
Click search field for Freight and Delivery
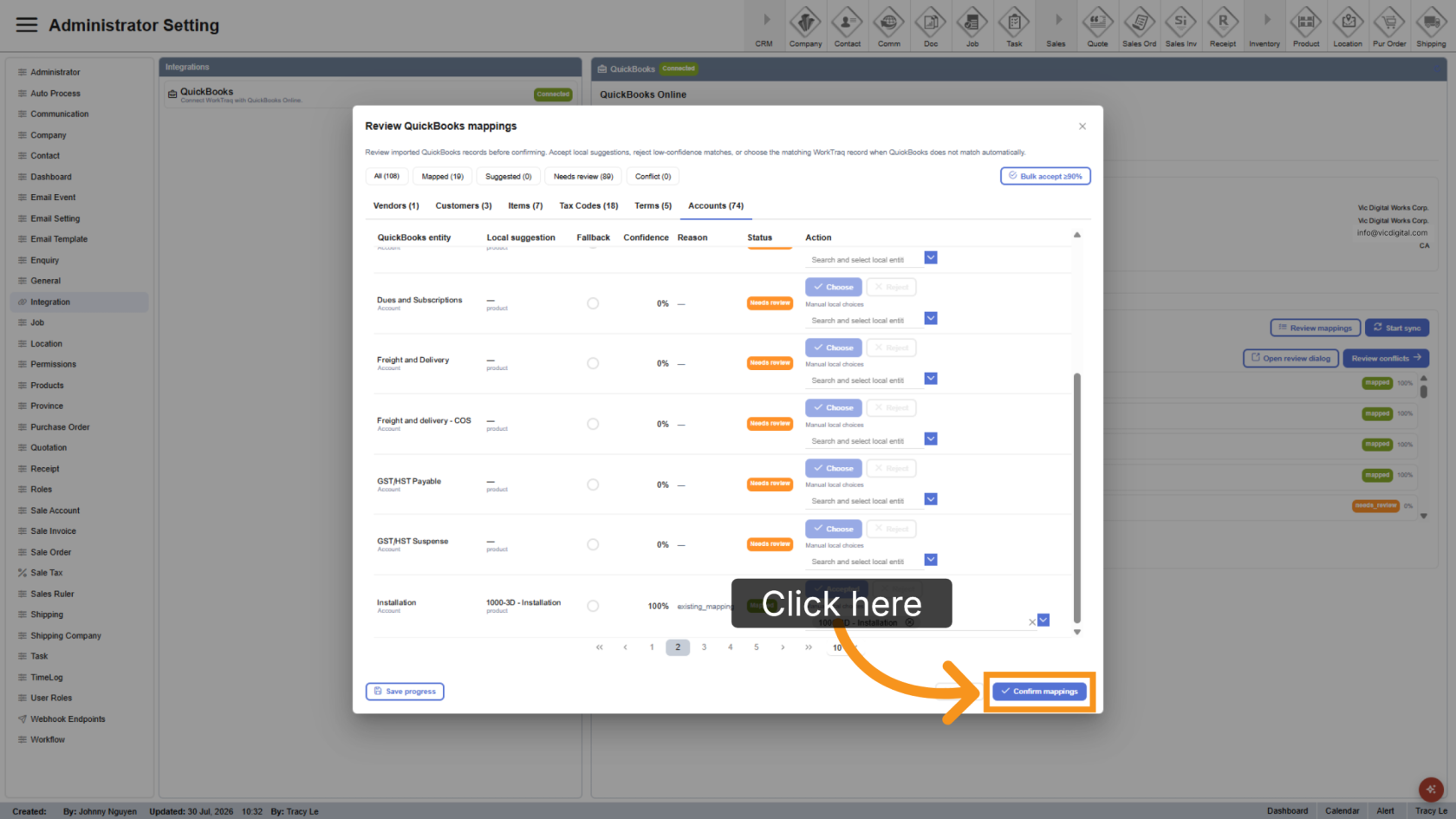[864, 380]
